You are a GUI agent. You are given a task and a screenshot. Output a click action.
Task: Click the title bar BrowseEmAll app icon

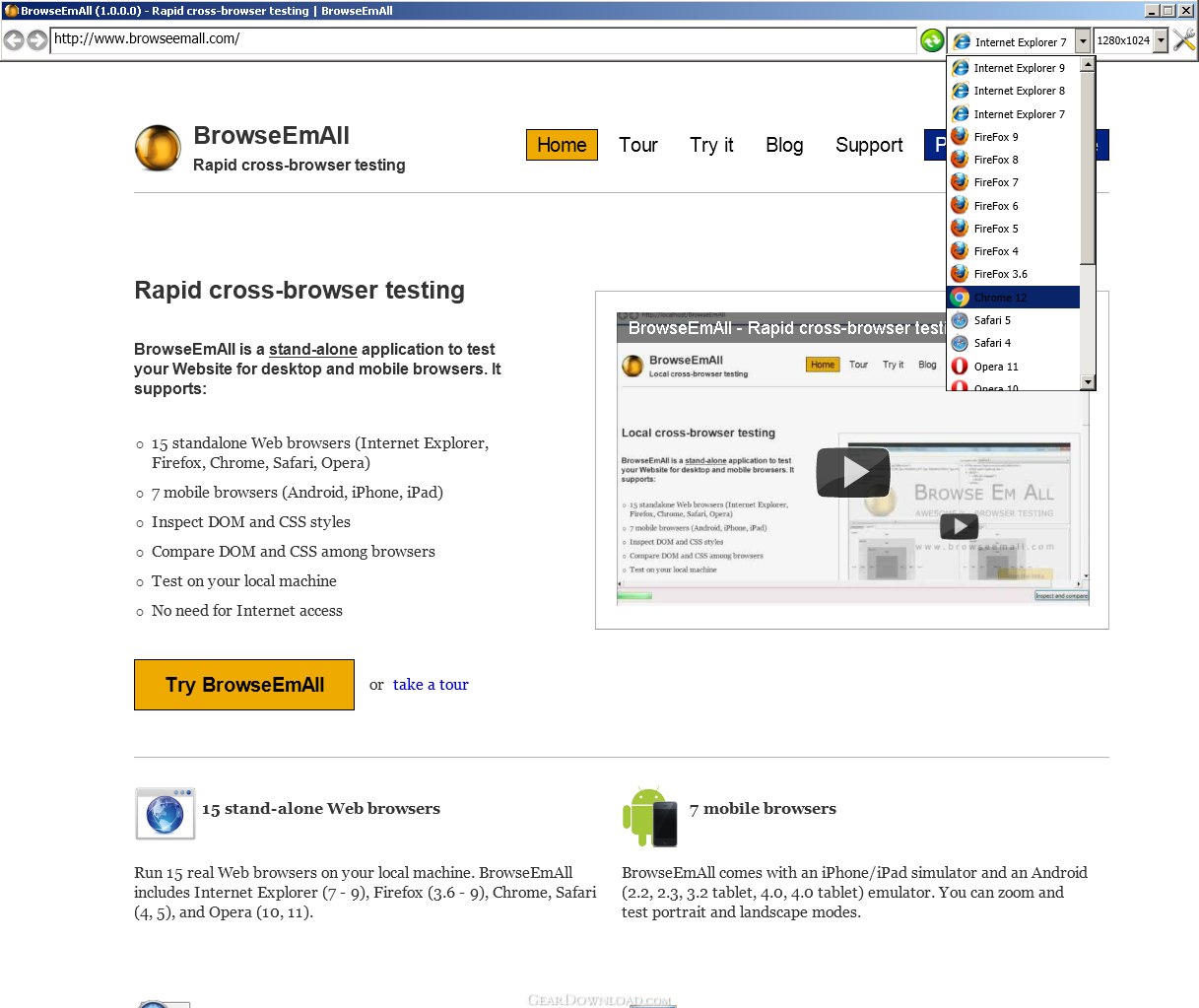[11, 11]
